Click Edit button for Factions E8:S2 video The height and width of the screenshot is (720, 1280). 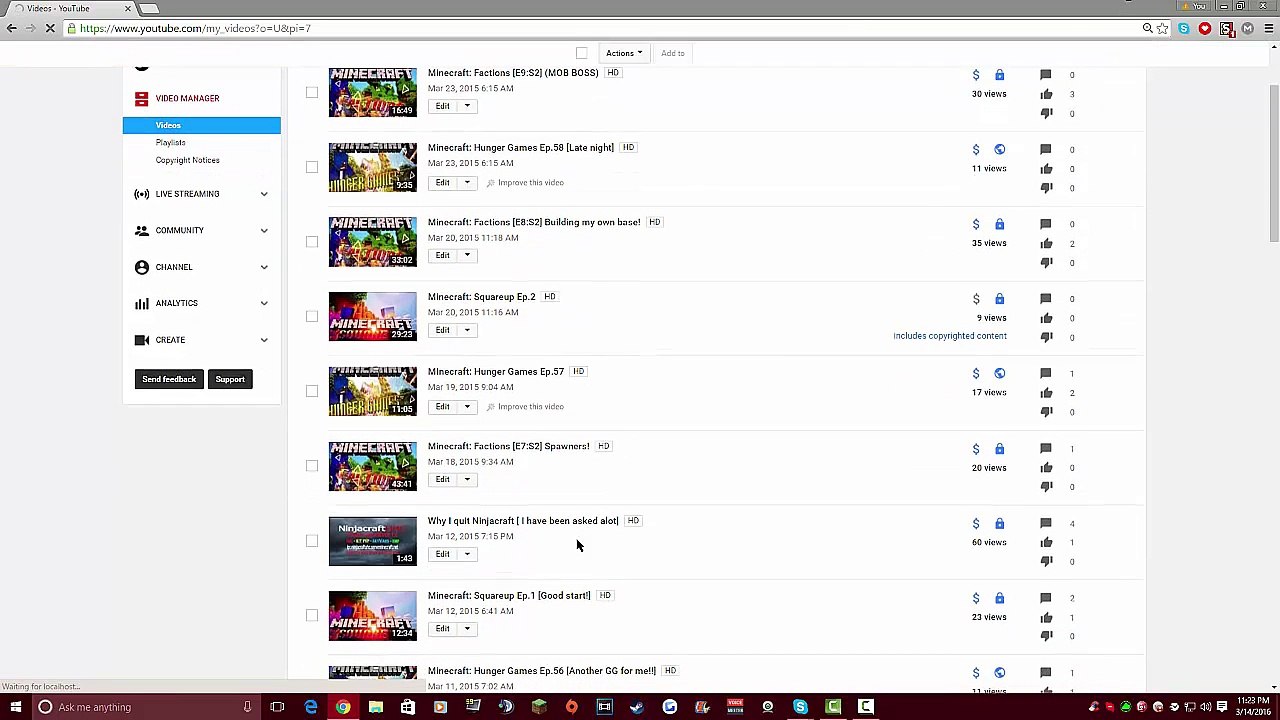pos(442,255)
